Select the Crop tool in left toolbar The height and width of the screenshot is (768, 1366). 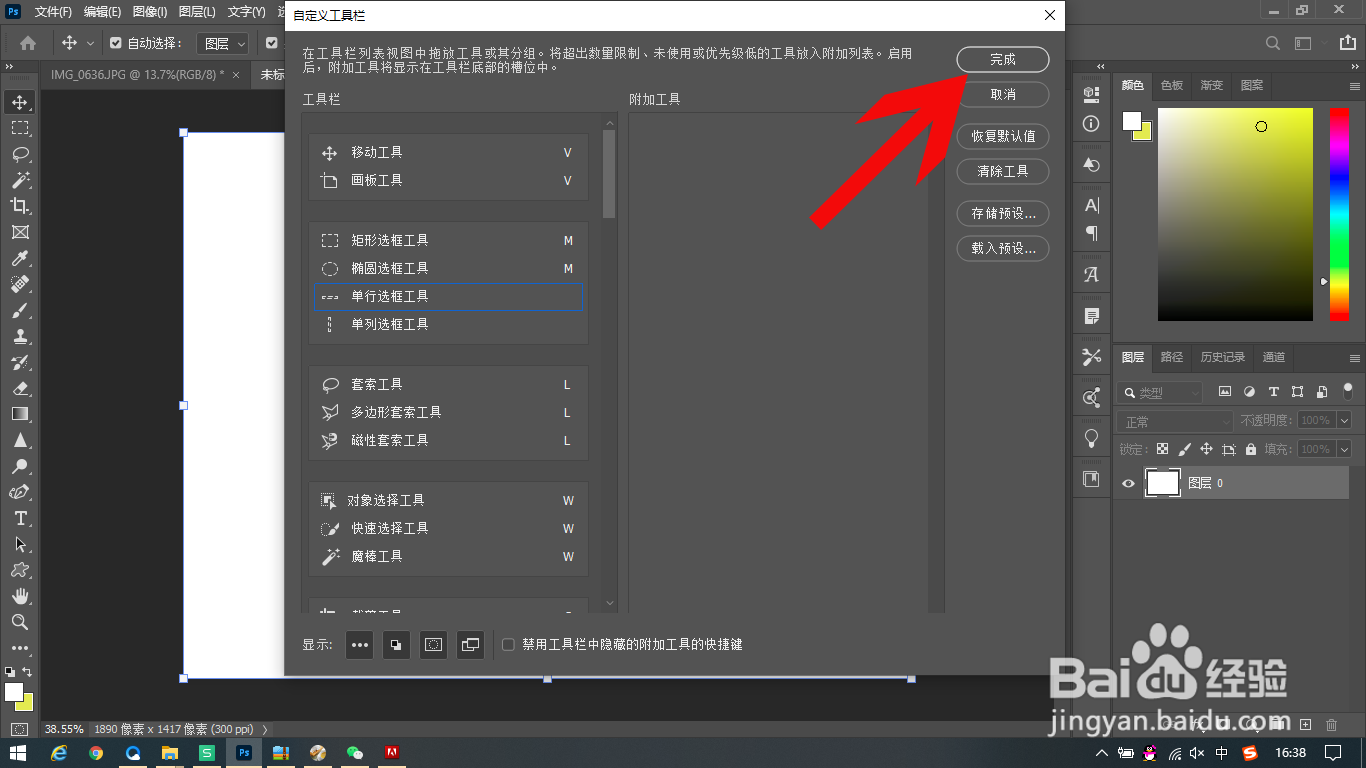[x=19, y=206]
